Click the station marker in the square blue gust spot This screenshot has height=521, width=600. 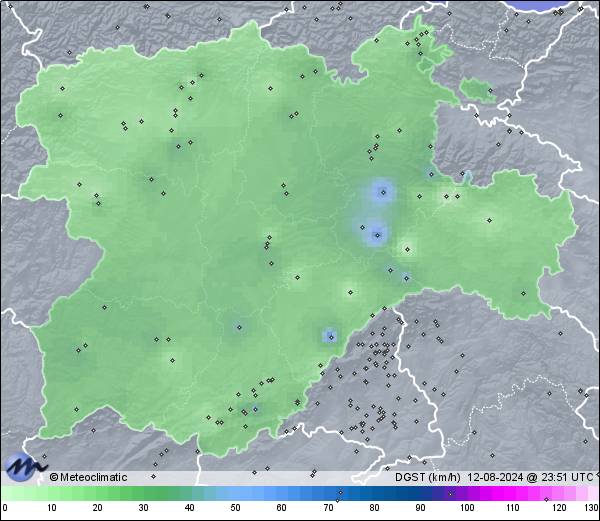pyautogui.click(x=331, y=337)
